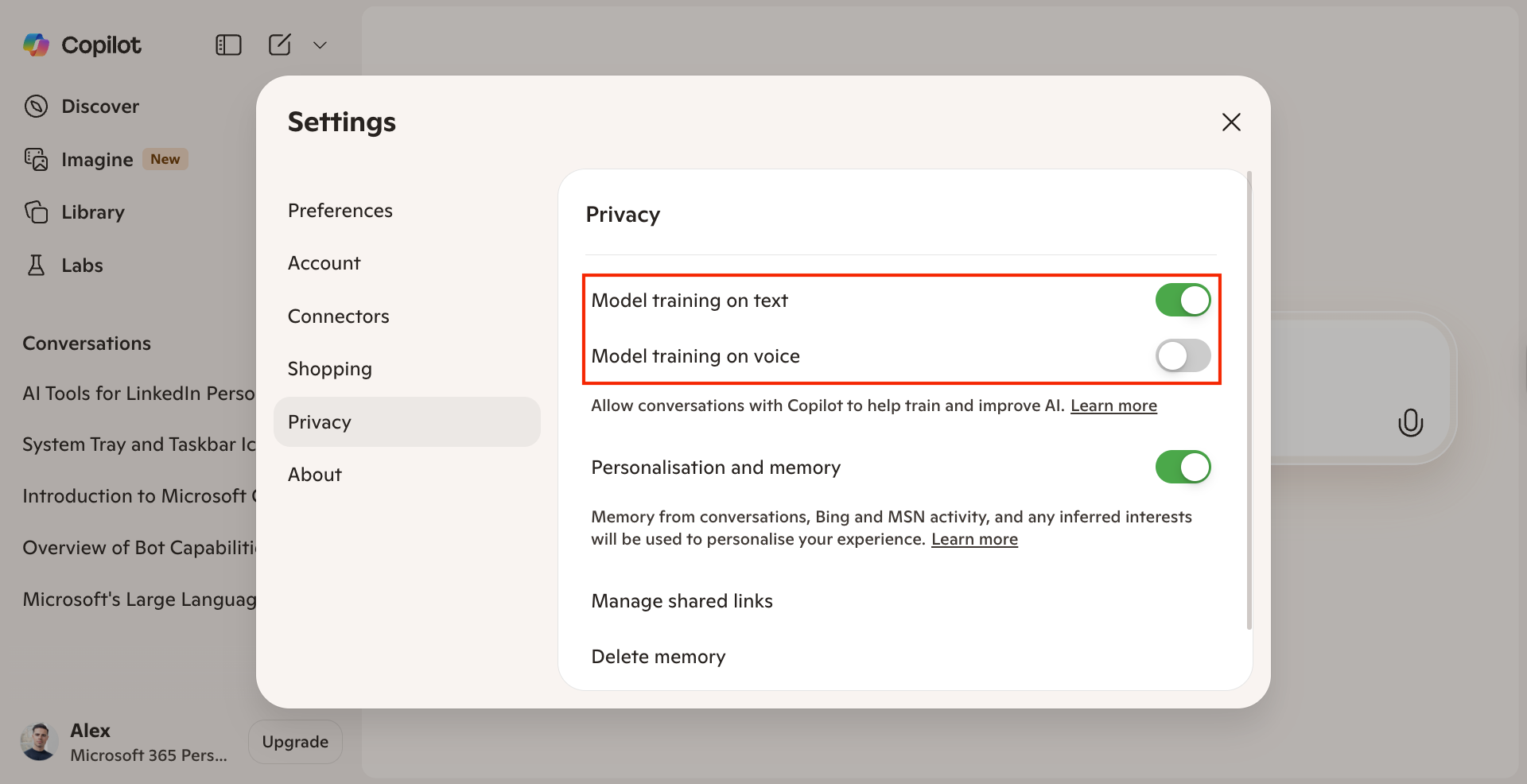Viewport: 1527px width, 784px height.
Task: Disable Personalisation and memory toggle
Action: click(x=1183, y=468)
